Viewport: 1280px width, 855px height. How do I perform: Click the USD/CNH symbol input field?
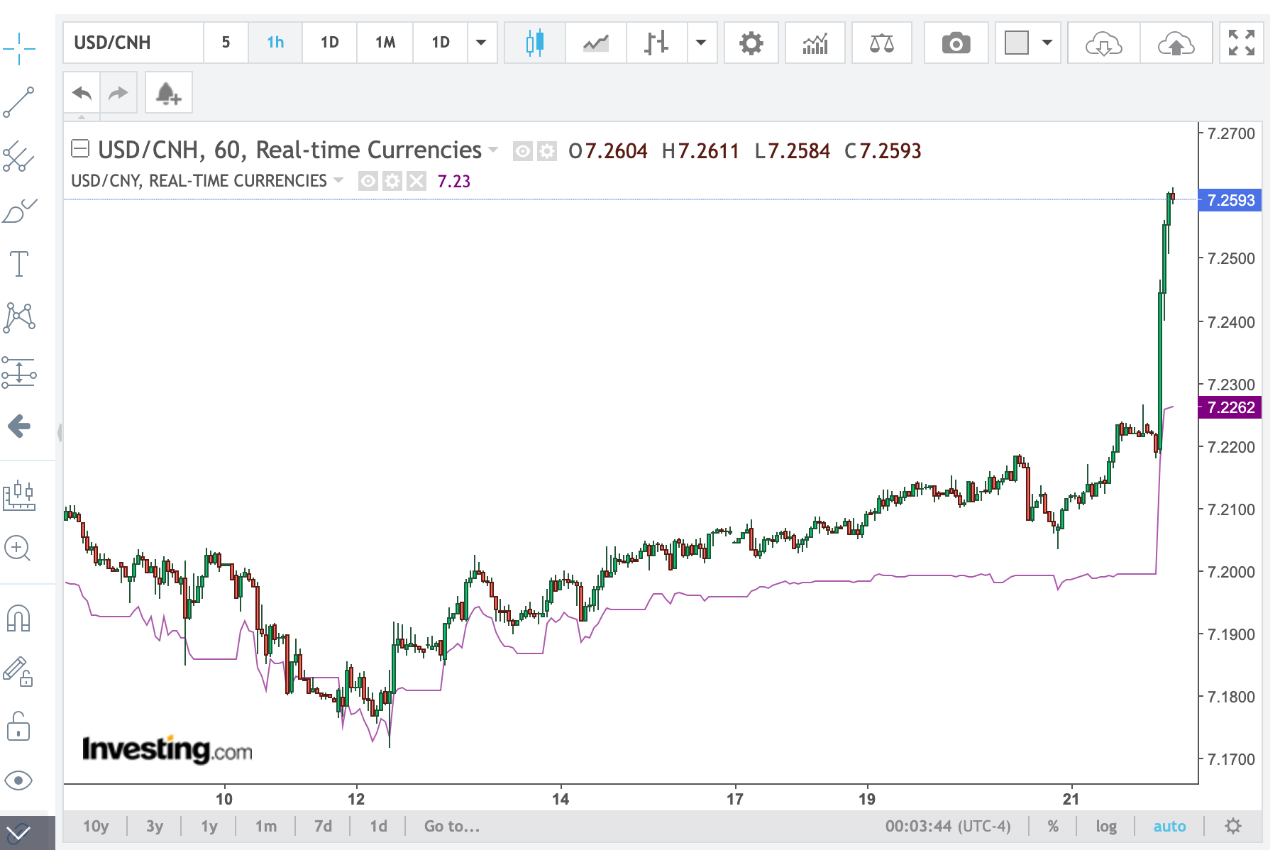click(133, 43)
